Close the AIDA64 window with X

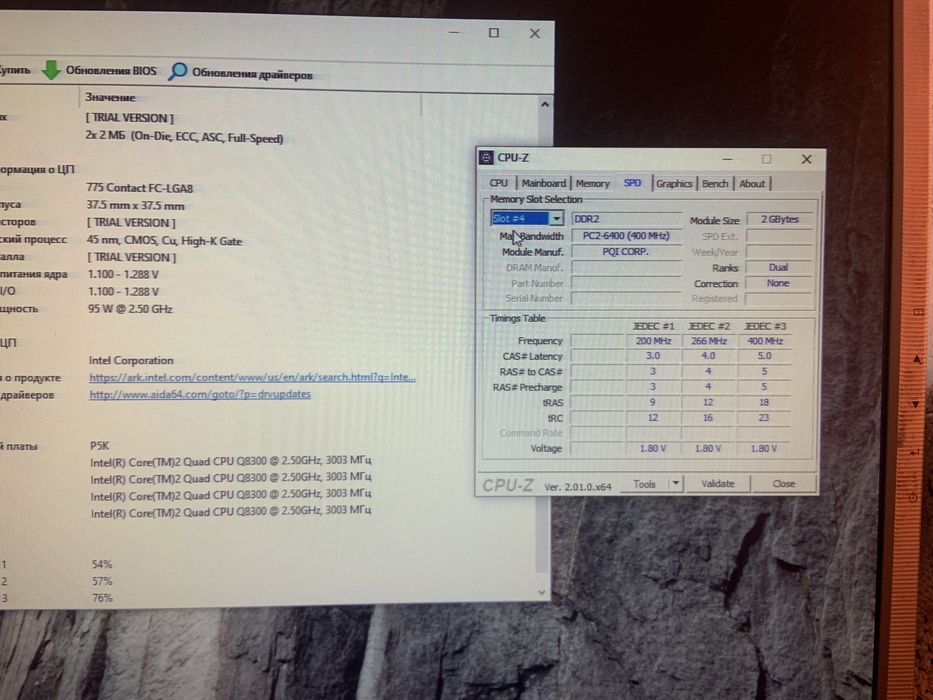(x=534, y=33)
